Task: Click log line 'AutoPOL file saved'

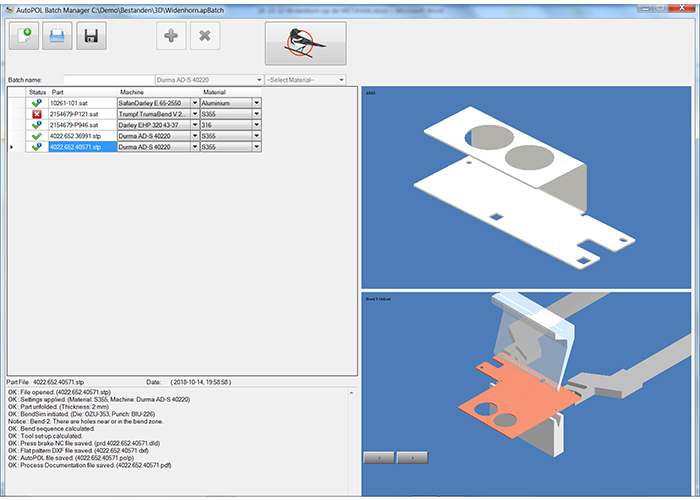Action: click(71, 458)
